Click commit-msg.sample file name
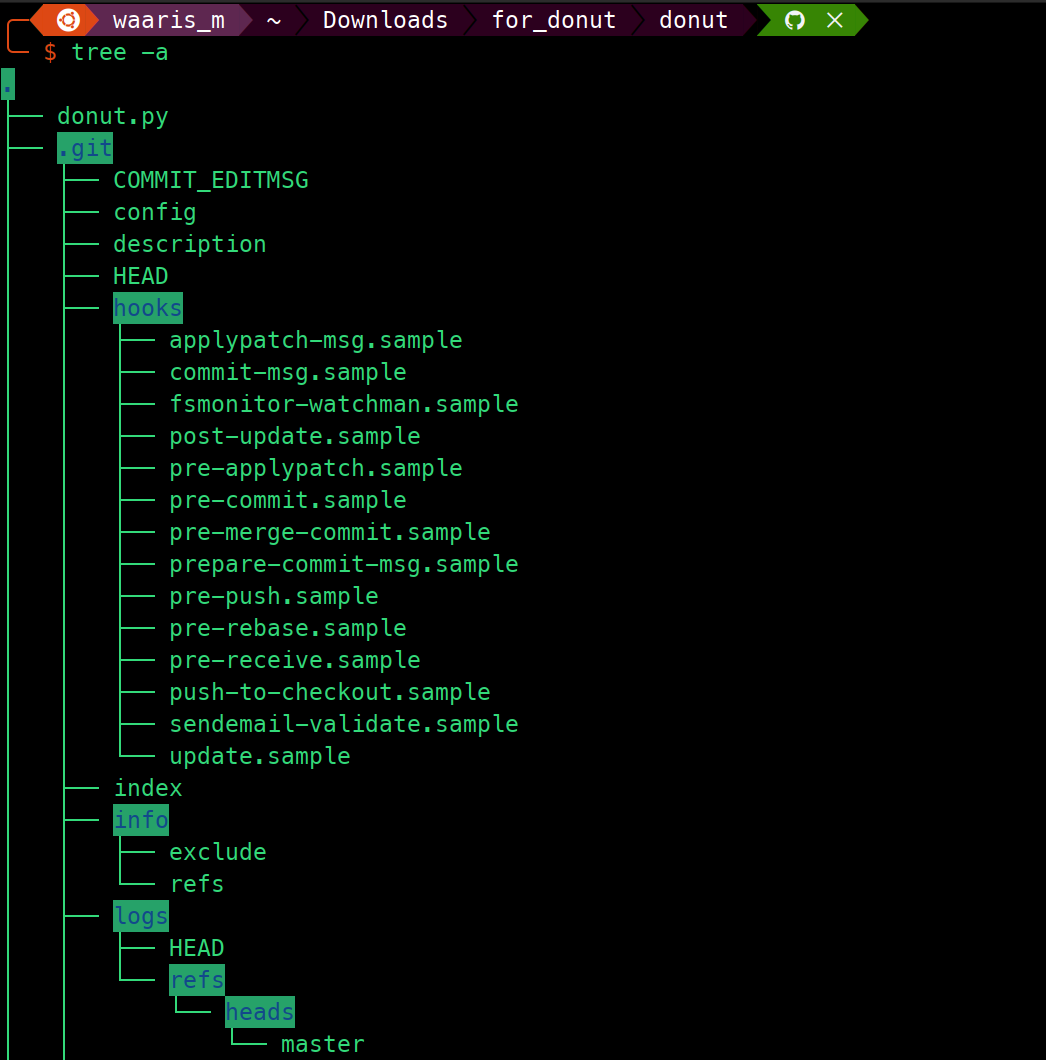 (x=288, y=372)
